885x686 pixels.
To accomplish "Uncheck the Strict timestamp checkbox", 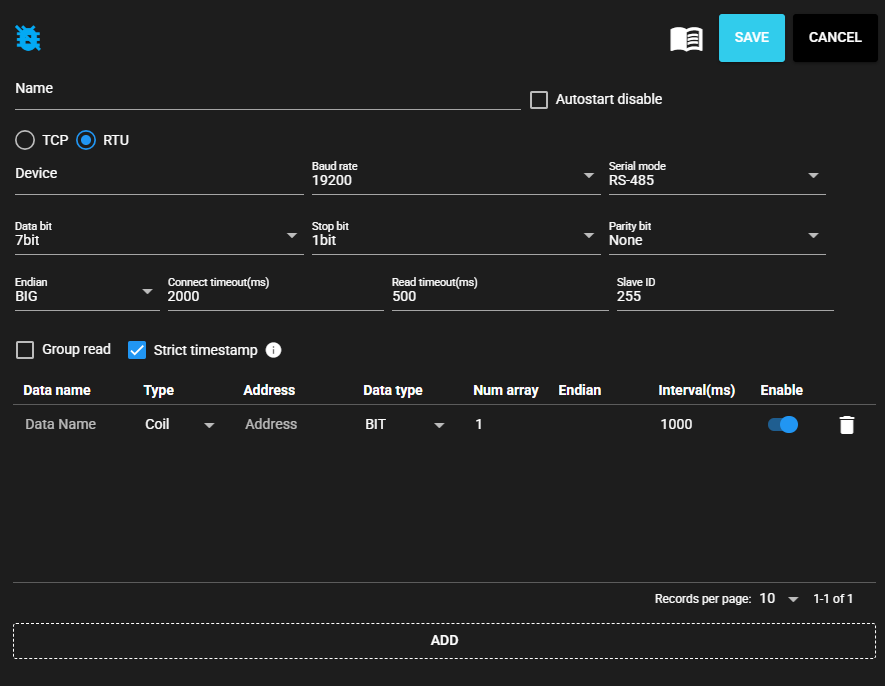I will 137,350.
